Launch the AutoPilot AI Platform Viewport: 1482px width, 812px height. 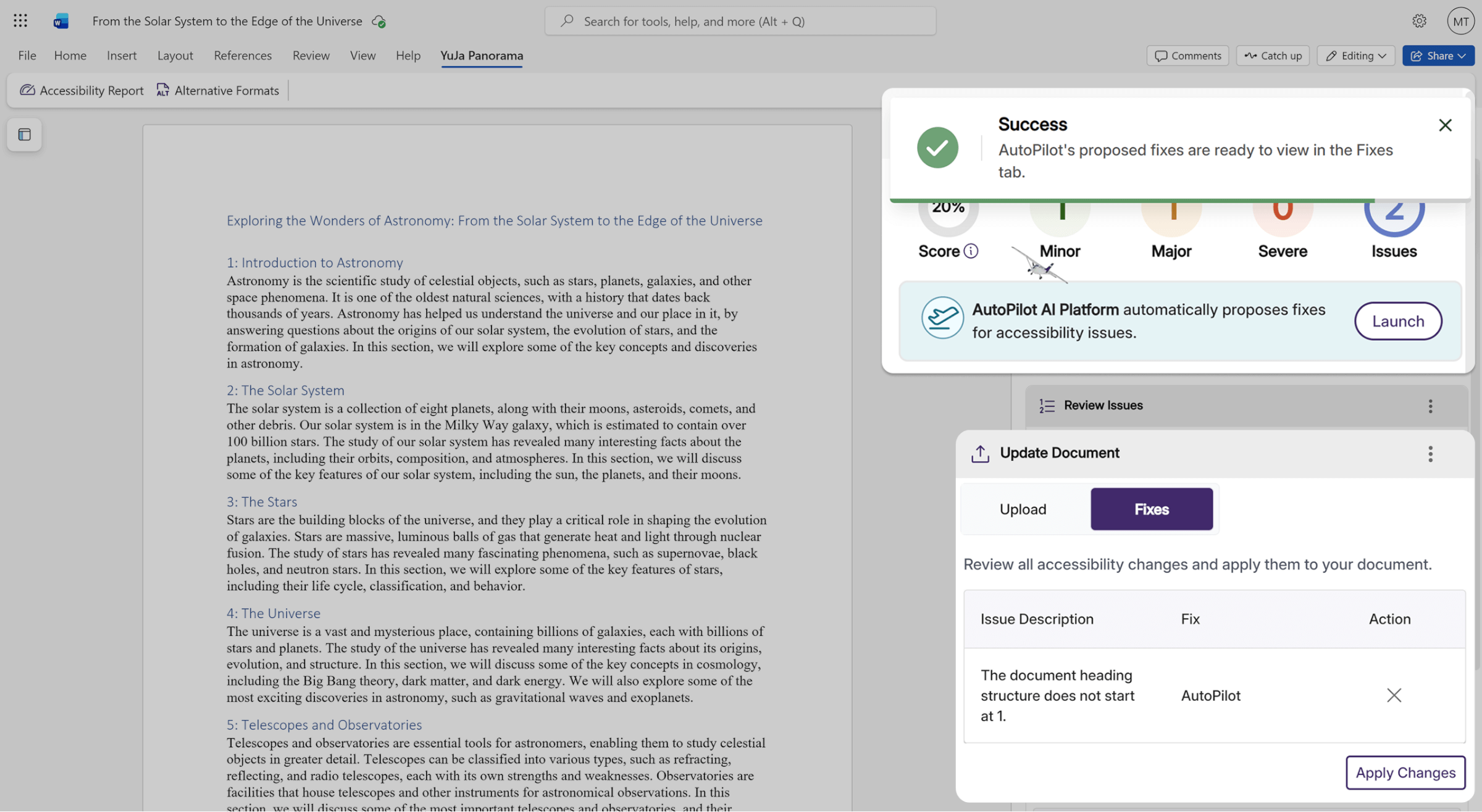coord(1397,321)
